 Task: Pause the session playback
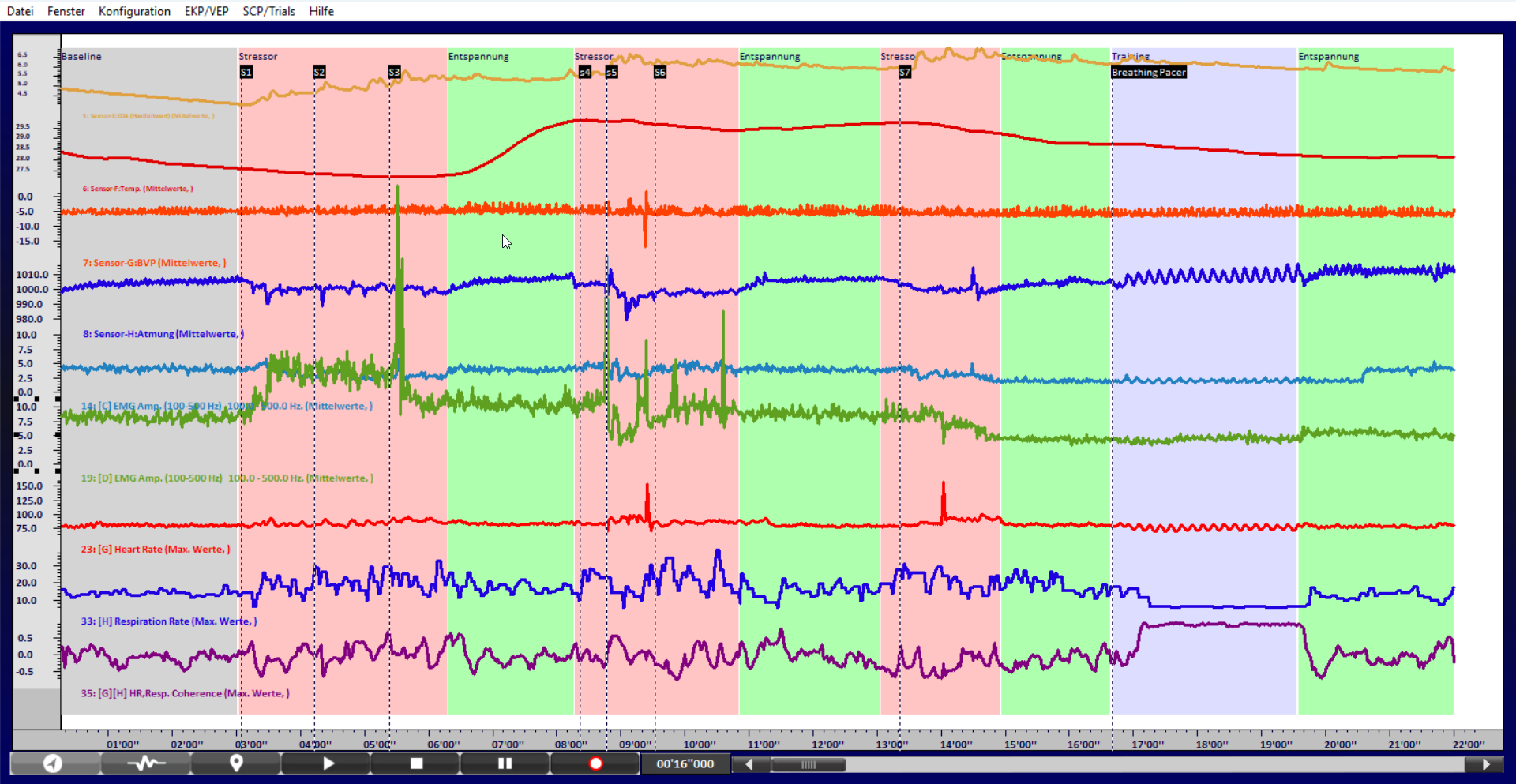coord(505,763)
